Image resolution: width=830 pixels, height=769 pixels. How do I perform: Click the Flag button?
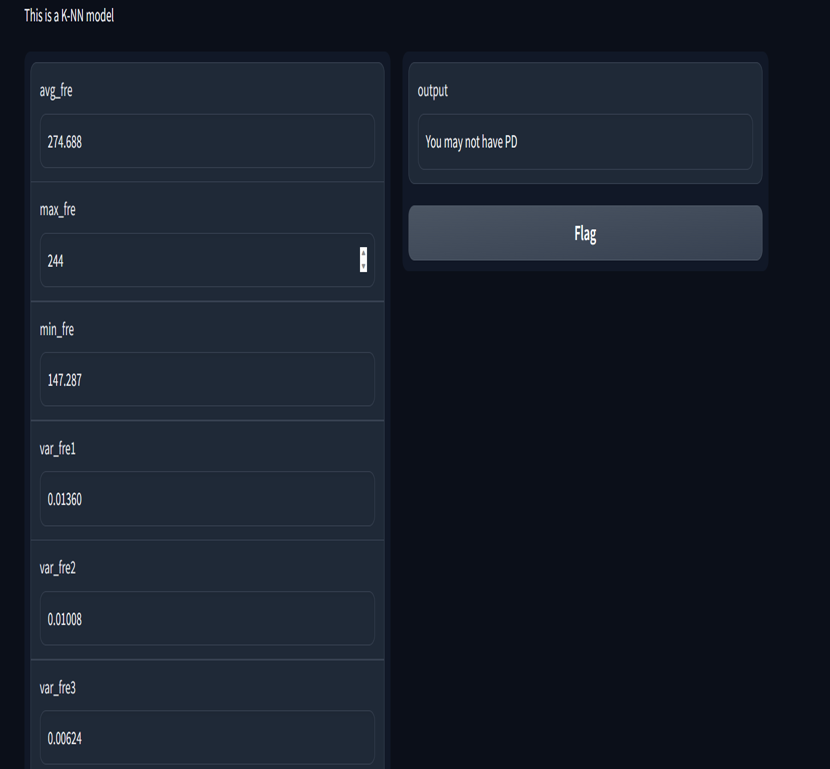585,233
